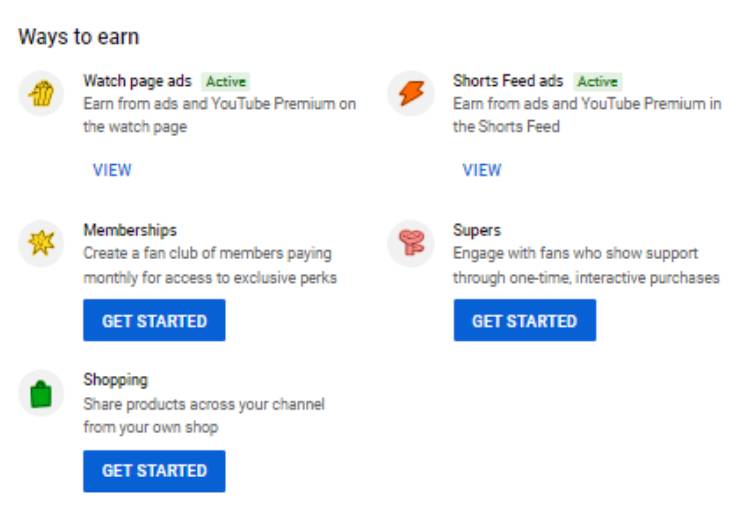Click the pink heart Supers icon
Screen dimensions: 754x508
tap(411, 243)
